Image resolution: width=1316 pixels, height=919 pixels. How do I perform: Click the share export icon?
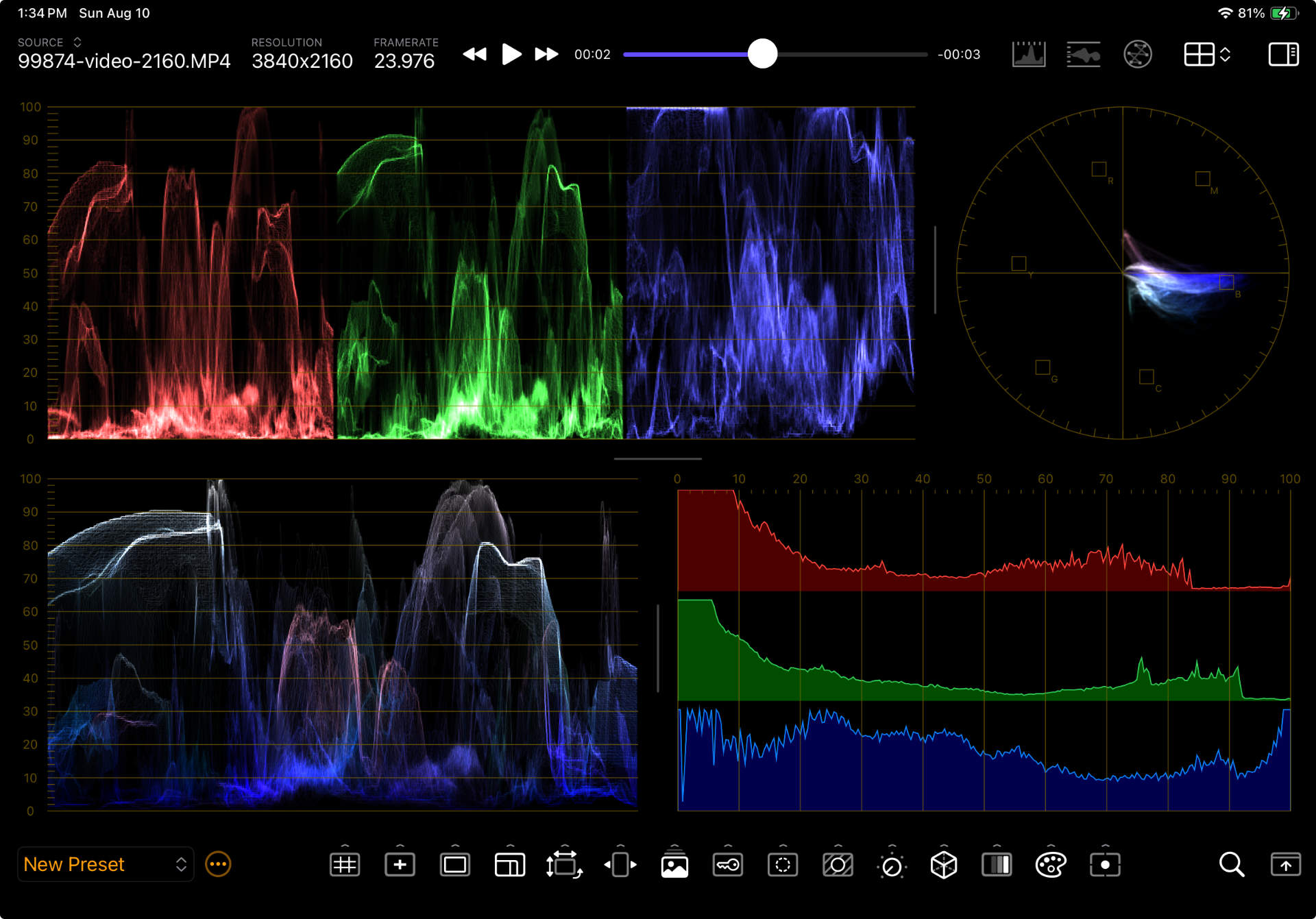pyautogui.click(x=1285, y=865)
